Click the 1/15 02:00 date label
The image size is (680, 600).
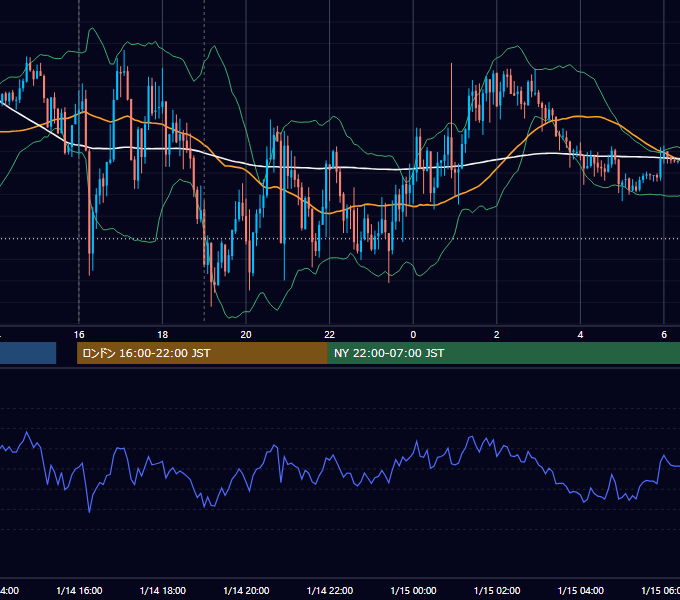[x=497, y=591]
